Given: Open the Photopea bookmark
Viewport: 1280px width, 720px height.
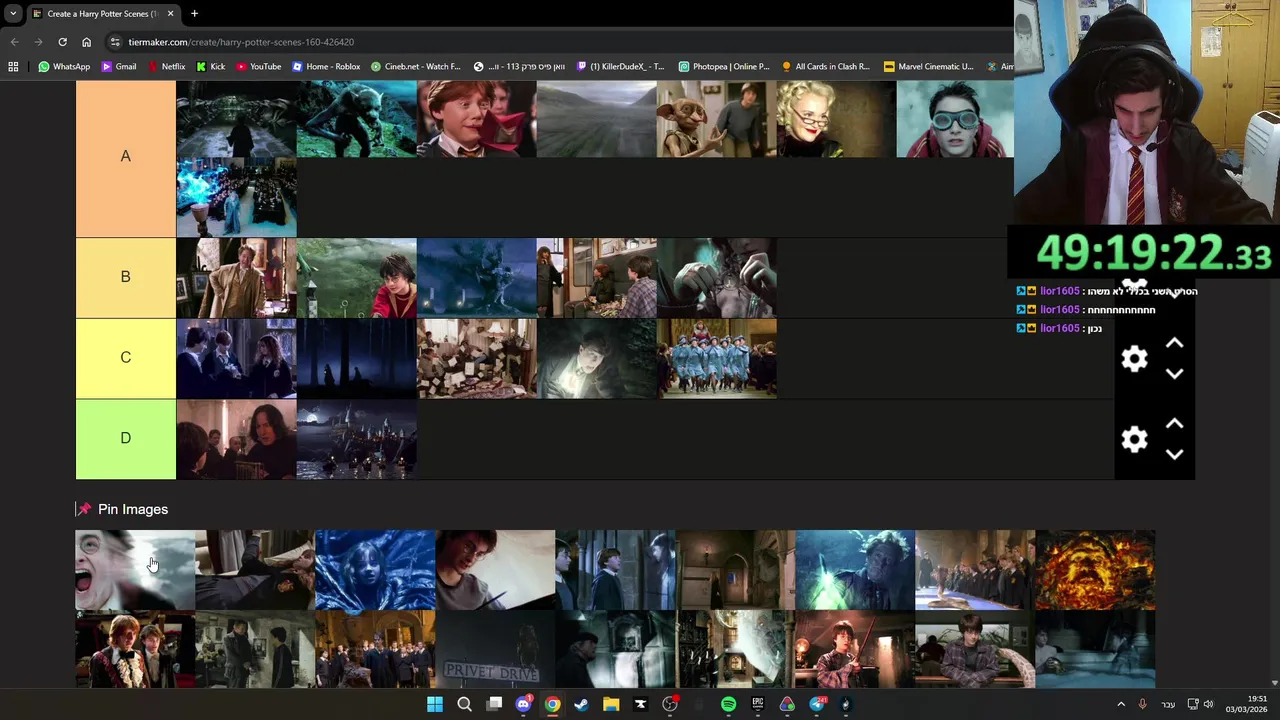Looking at the screenshot, I should point(724,67).
